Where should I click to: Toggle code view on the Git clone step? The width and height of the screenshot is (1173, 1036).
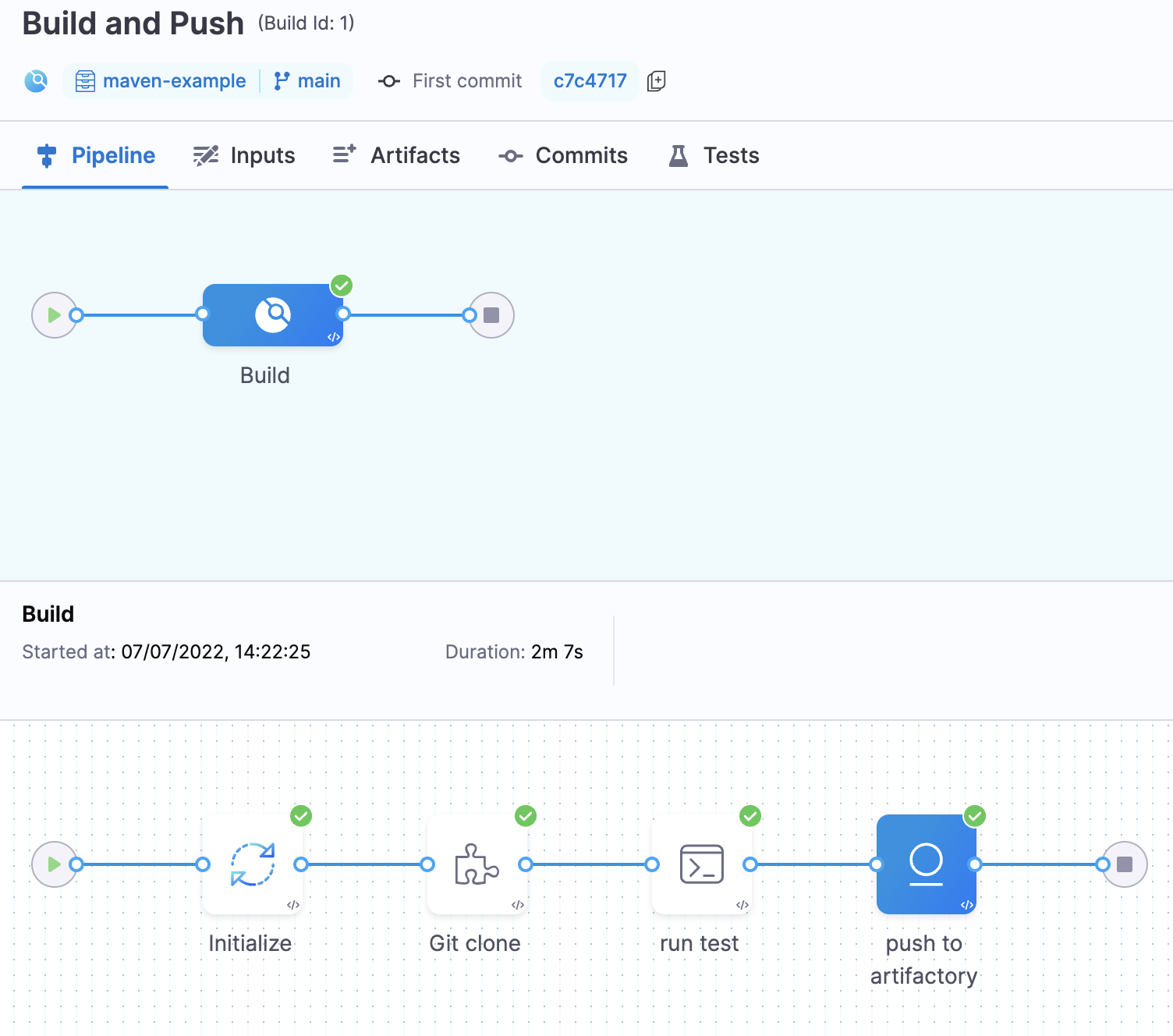(516, 906)
